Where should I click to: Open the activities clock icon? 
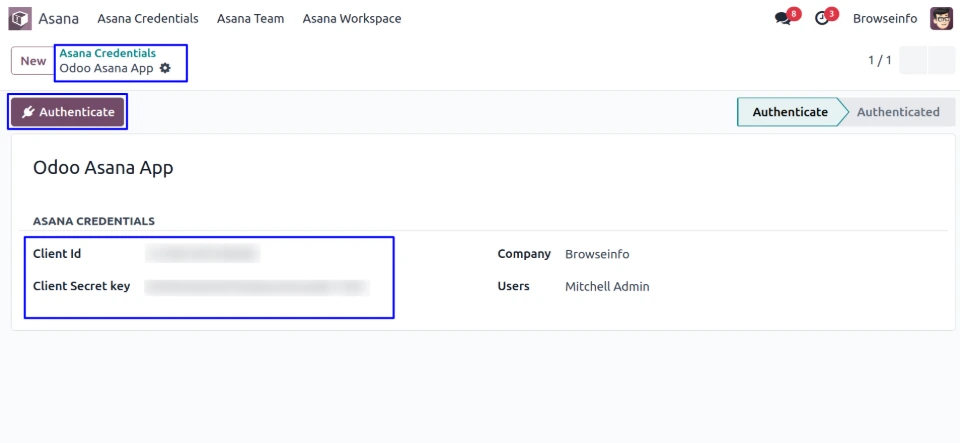coord(822,18)
